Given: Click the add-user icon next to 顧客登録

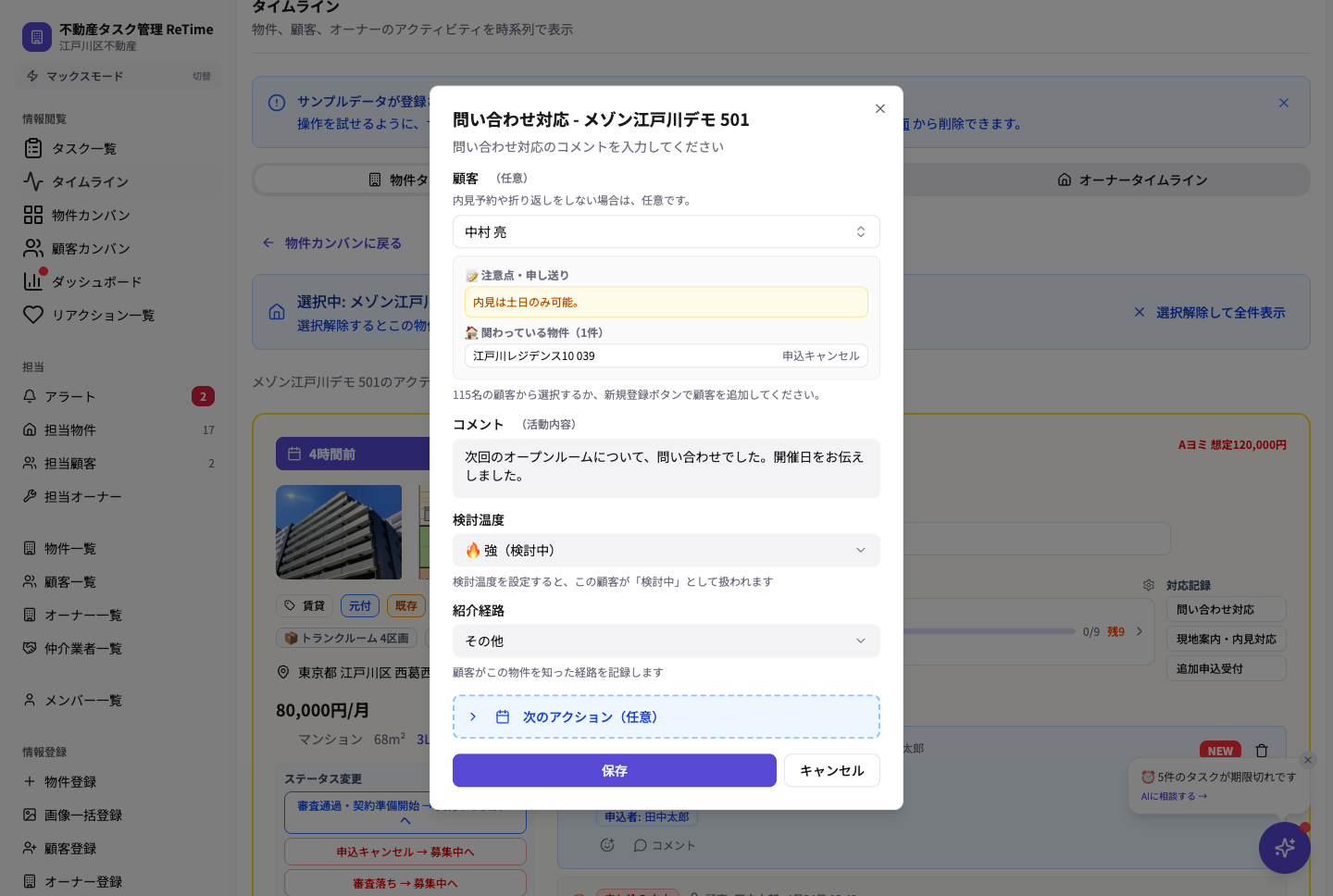Looking at the screenshot, I should [x=30, y=848].
